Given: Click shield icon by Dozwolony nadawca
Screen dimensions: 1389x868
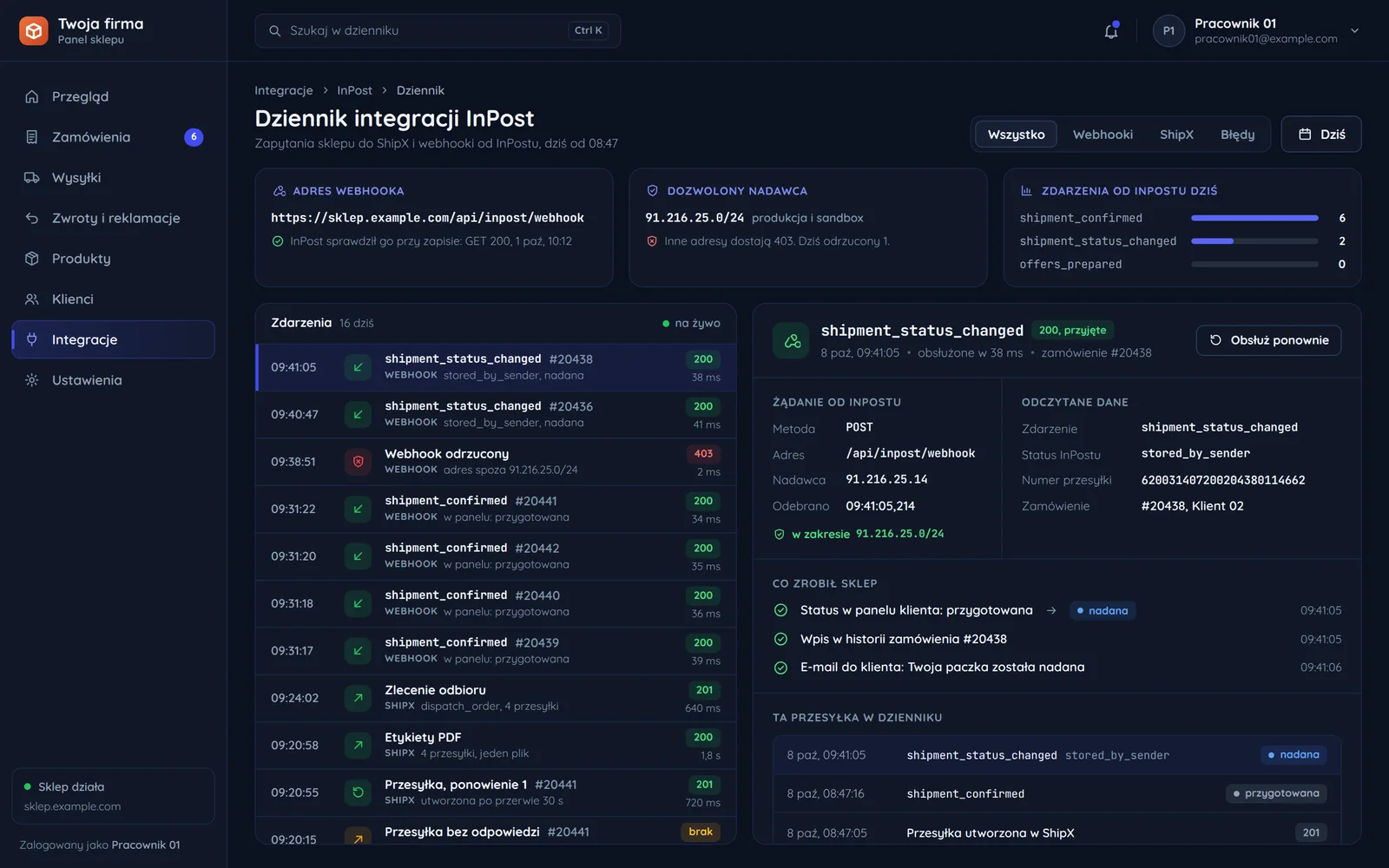Looking at the screenshot, I should [653, 191].
